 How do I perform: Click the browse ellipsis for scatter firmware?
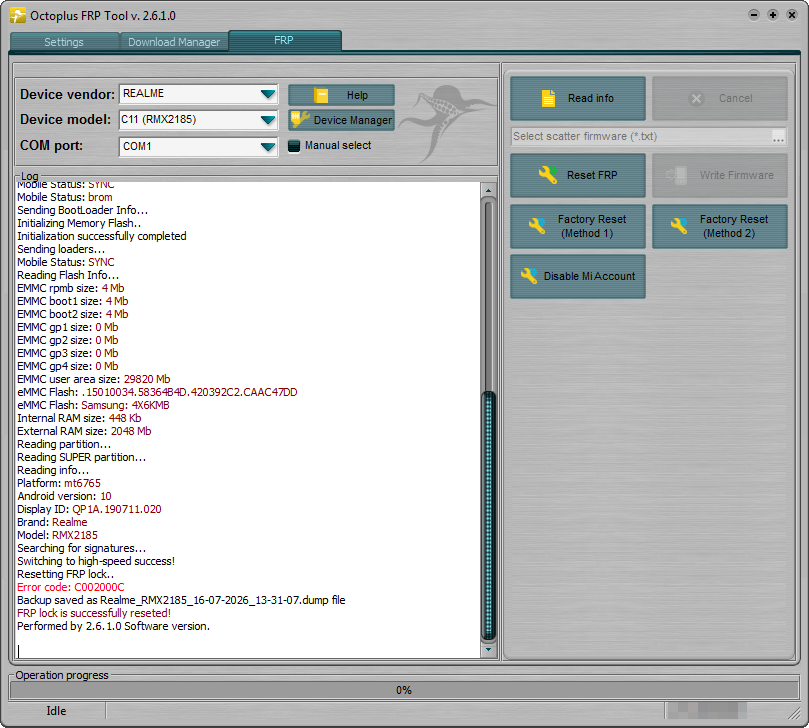point(778,137)
